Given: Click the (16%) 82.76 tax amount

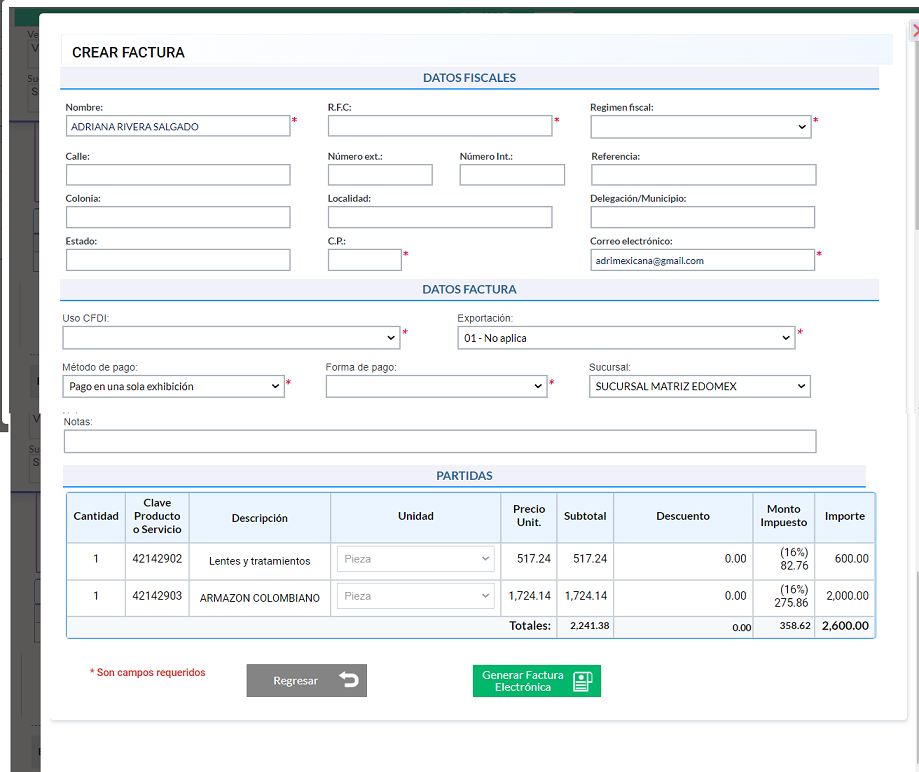Looking at the screenshot, I should [794, 559].
